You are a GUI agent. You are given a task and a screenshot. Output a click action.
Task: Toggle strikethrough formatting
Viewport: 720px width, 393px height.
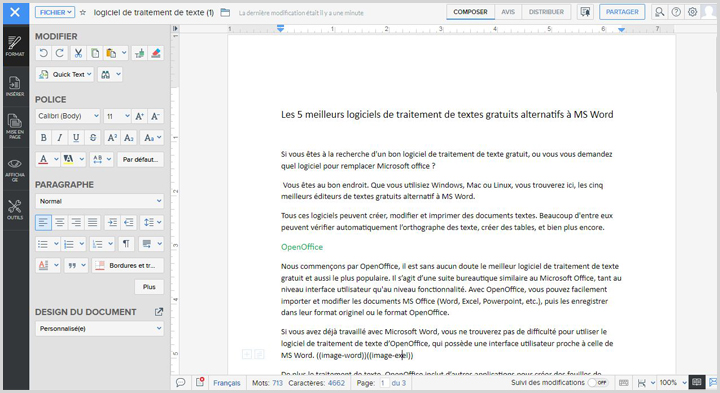coord(93,138)
